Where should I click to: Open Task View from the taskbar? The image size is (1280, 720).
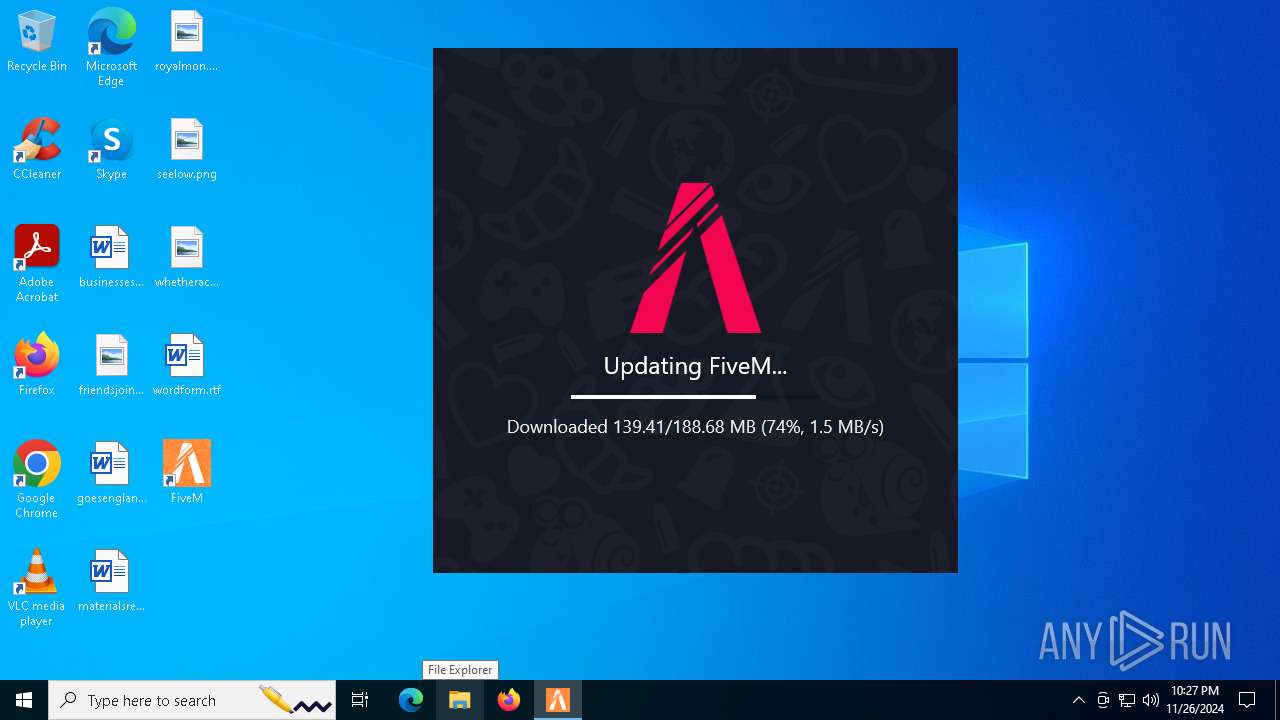point(360,700)
